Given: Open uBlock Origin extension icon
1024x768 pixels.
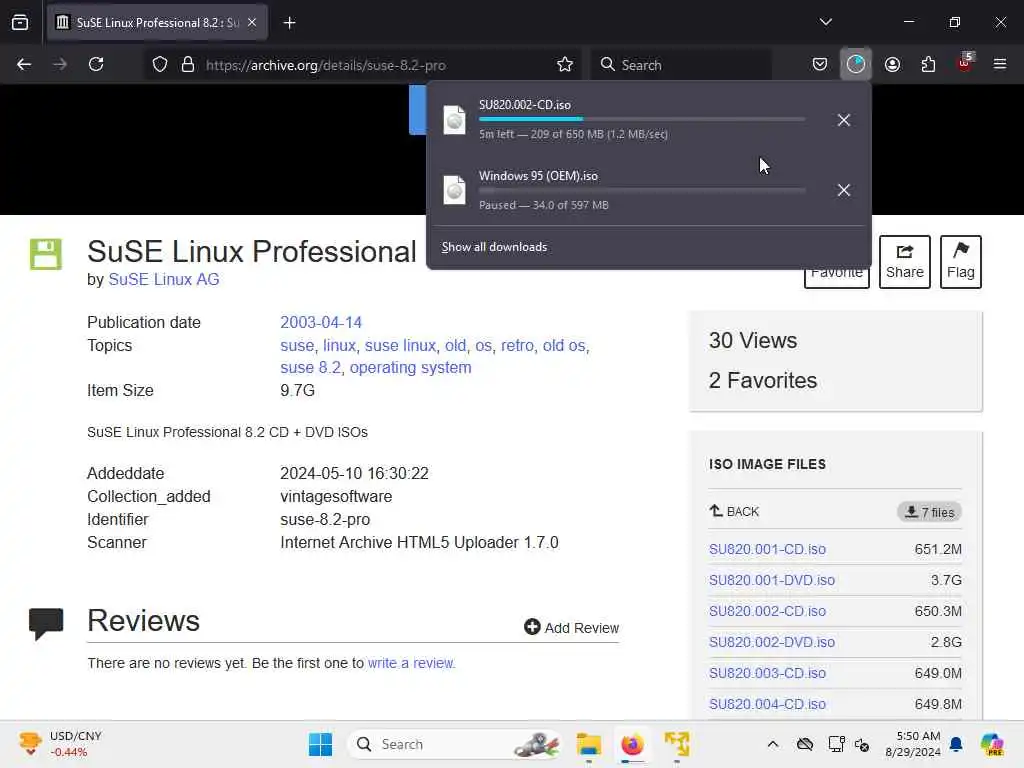Looking at the screenshot, I should click(965, 62).
